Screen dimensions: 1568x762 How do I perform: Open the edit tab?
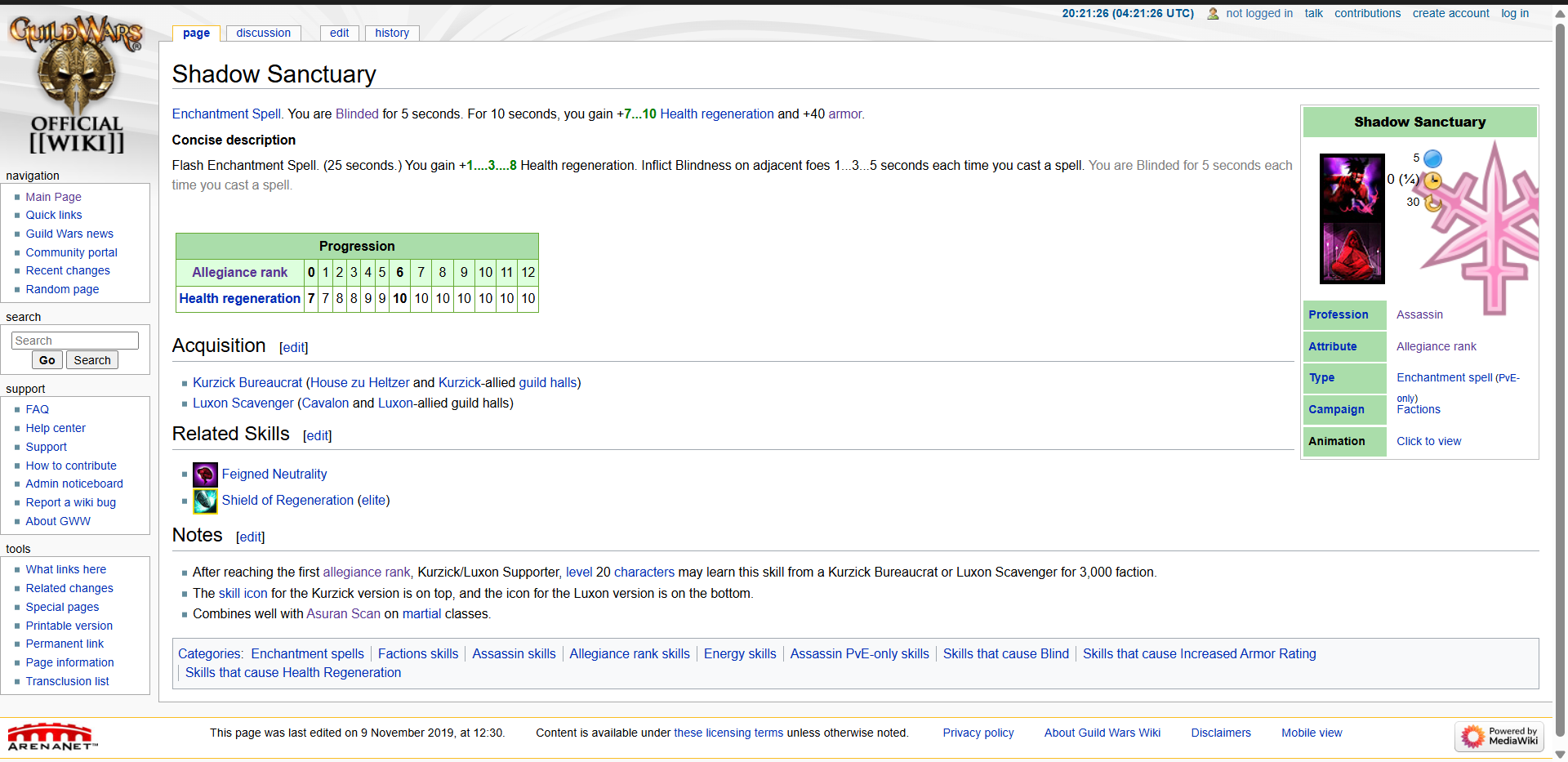tap(340, 33)
